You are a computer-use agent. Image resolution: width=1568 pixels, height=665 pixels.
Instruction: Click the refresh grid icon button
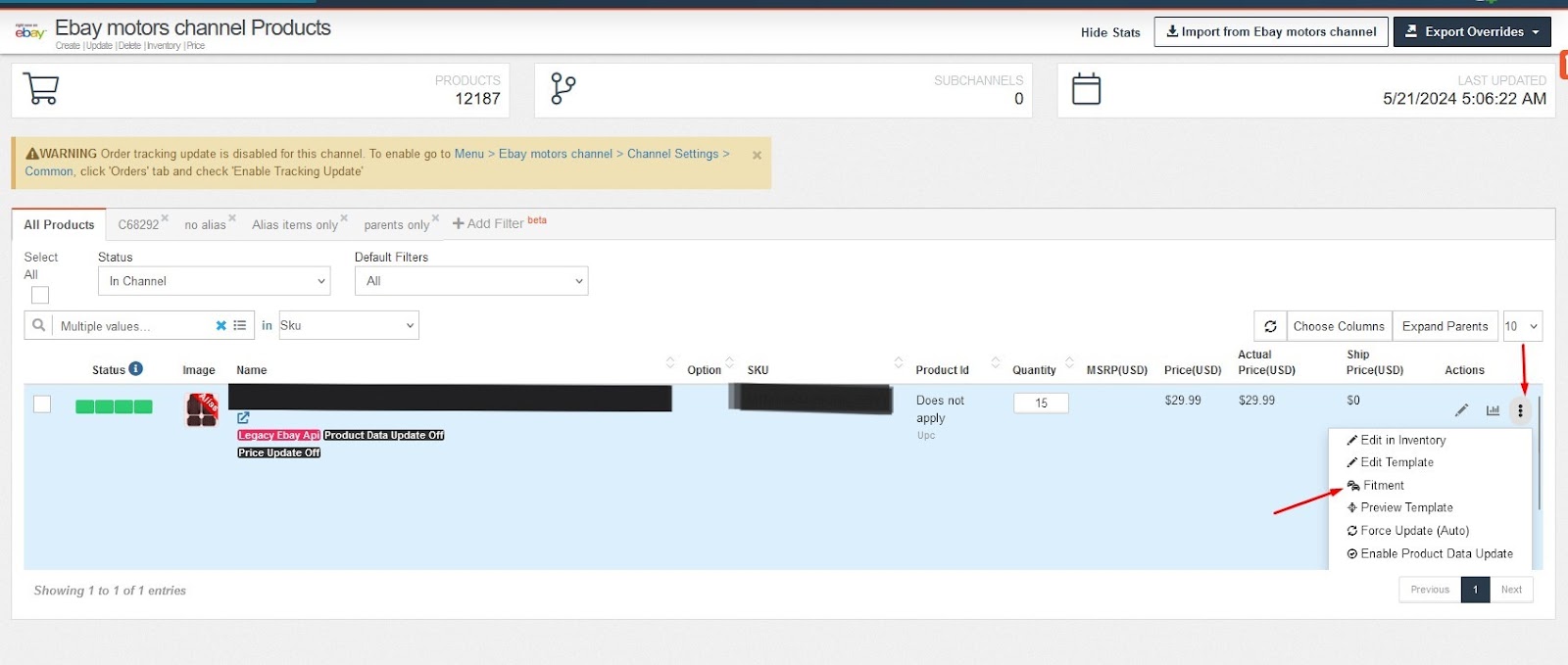1270,326
